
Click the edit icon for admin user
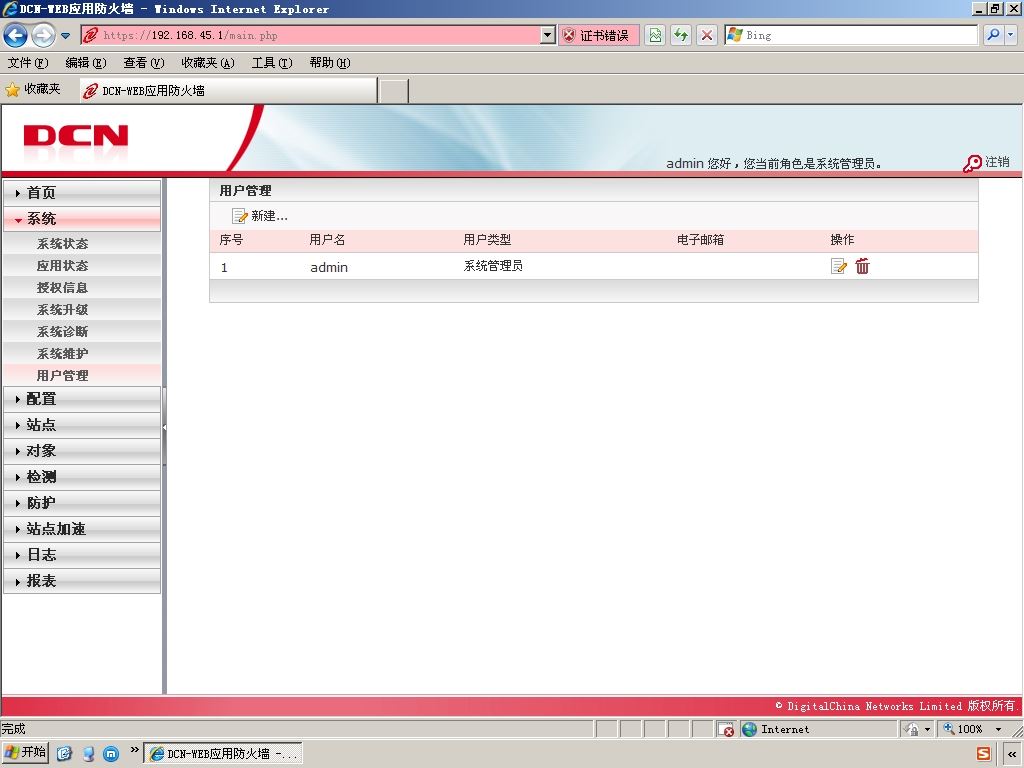click(839, 266)
